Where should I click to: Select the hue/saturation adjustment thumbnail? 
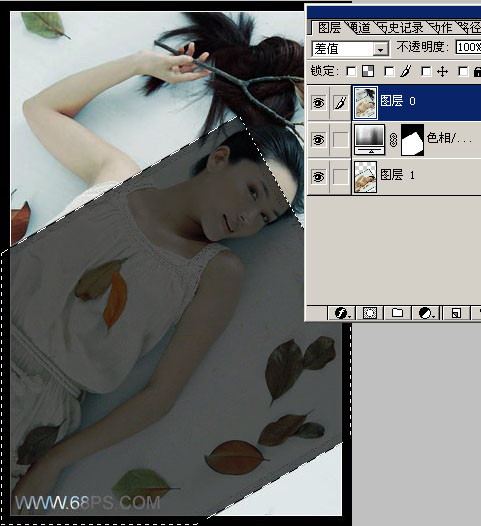[x=370, y=140]
